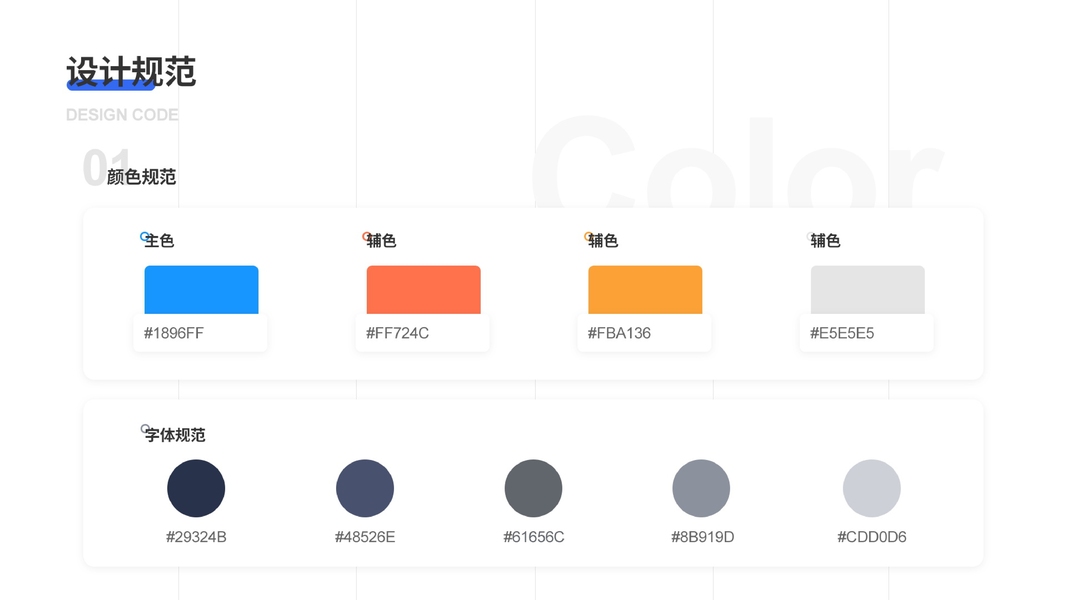
Task: Choose the pale gray circle above #CDD0D6
Action: 872,488
